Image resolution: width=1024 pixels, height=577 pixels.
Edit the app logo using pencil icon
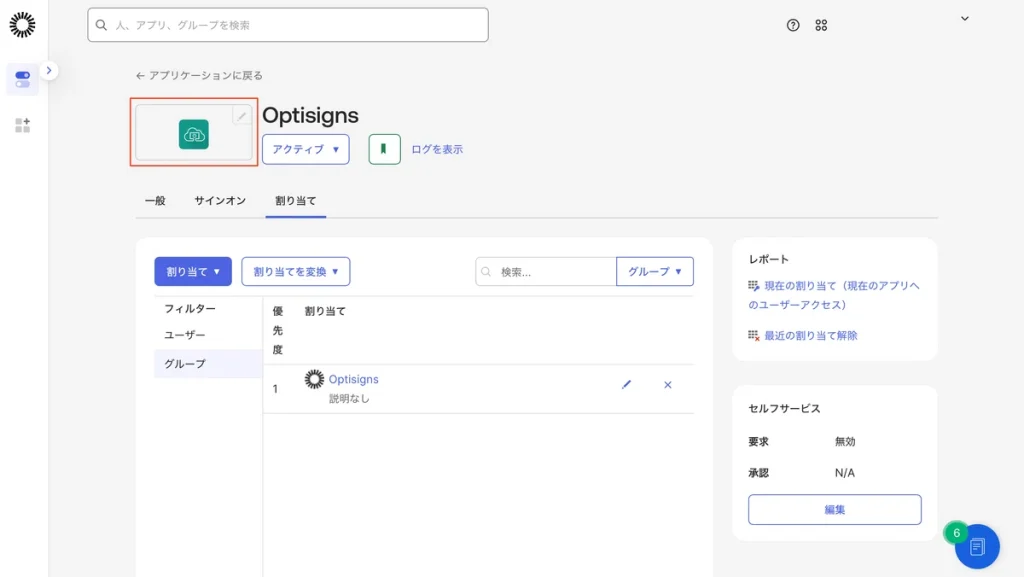coord(241,116)
